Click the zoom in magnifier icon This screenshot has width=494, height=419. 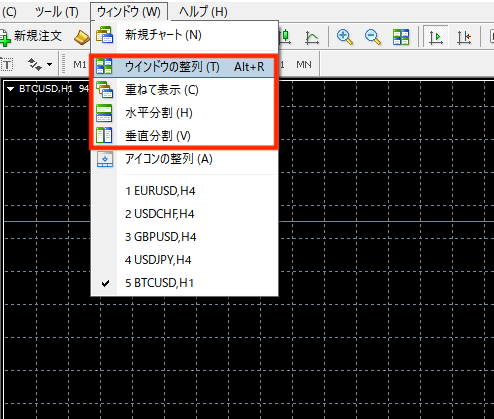(345, 37)
